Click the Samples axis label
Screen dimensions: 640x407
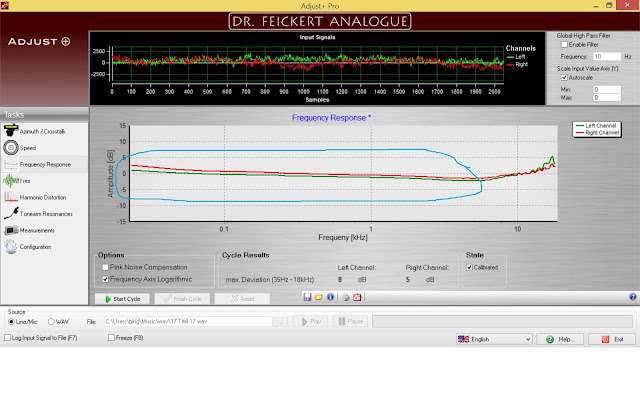[317, 100]
